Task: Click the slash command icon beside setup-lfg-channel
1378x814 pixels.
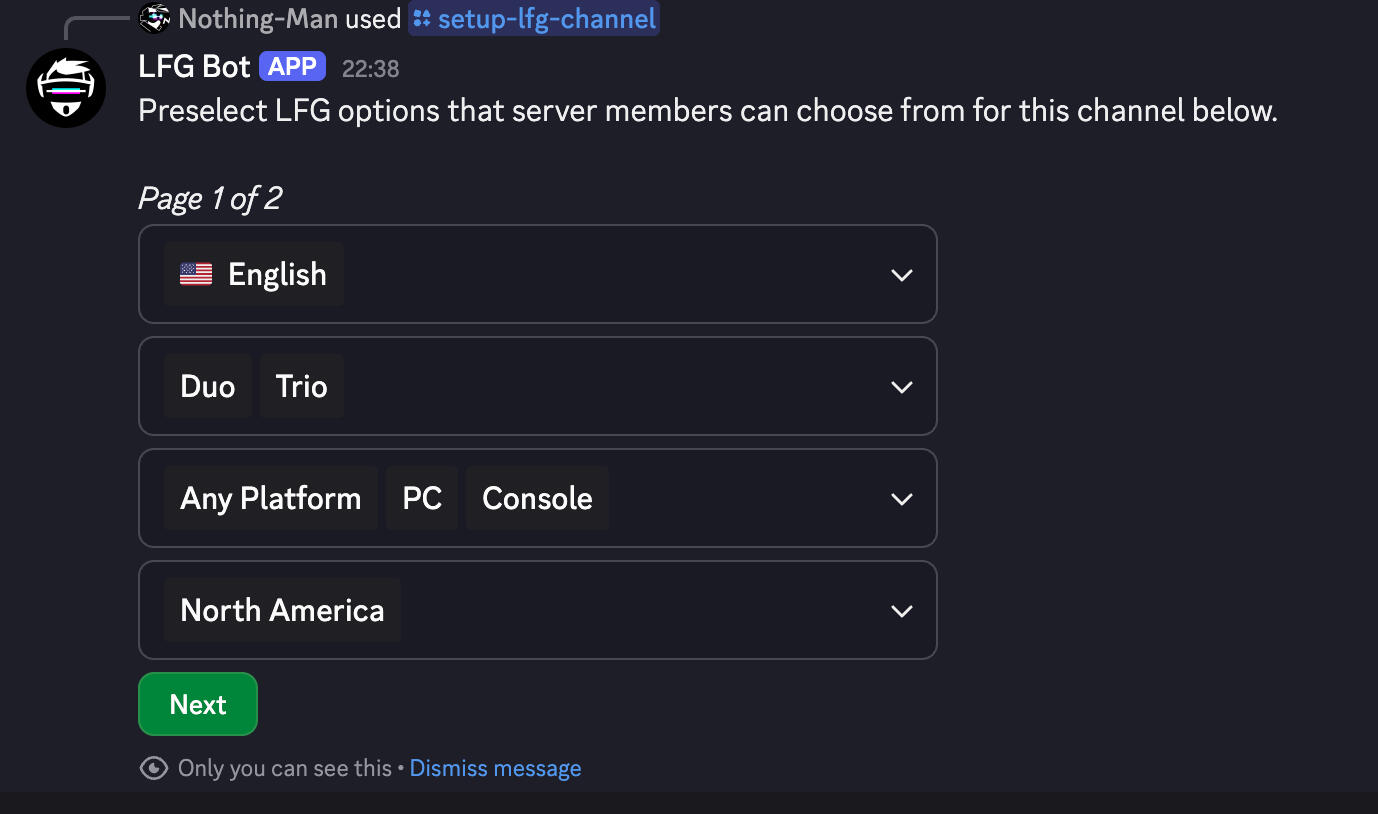Action: click(422, 18)
